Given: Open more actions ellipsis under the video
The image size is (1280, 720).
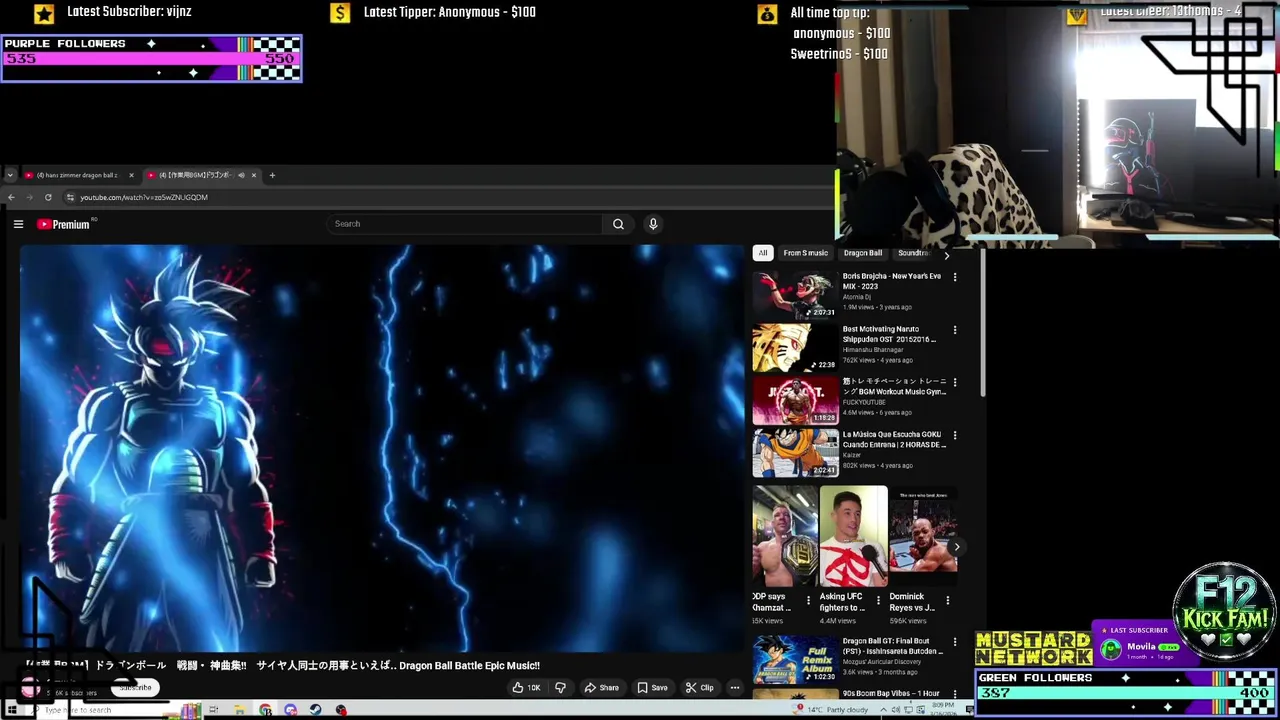Looking at the screenshot, I should click(x=734, y=687).
